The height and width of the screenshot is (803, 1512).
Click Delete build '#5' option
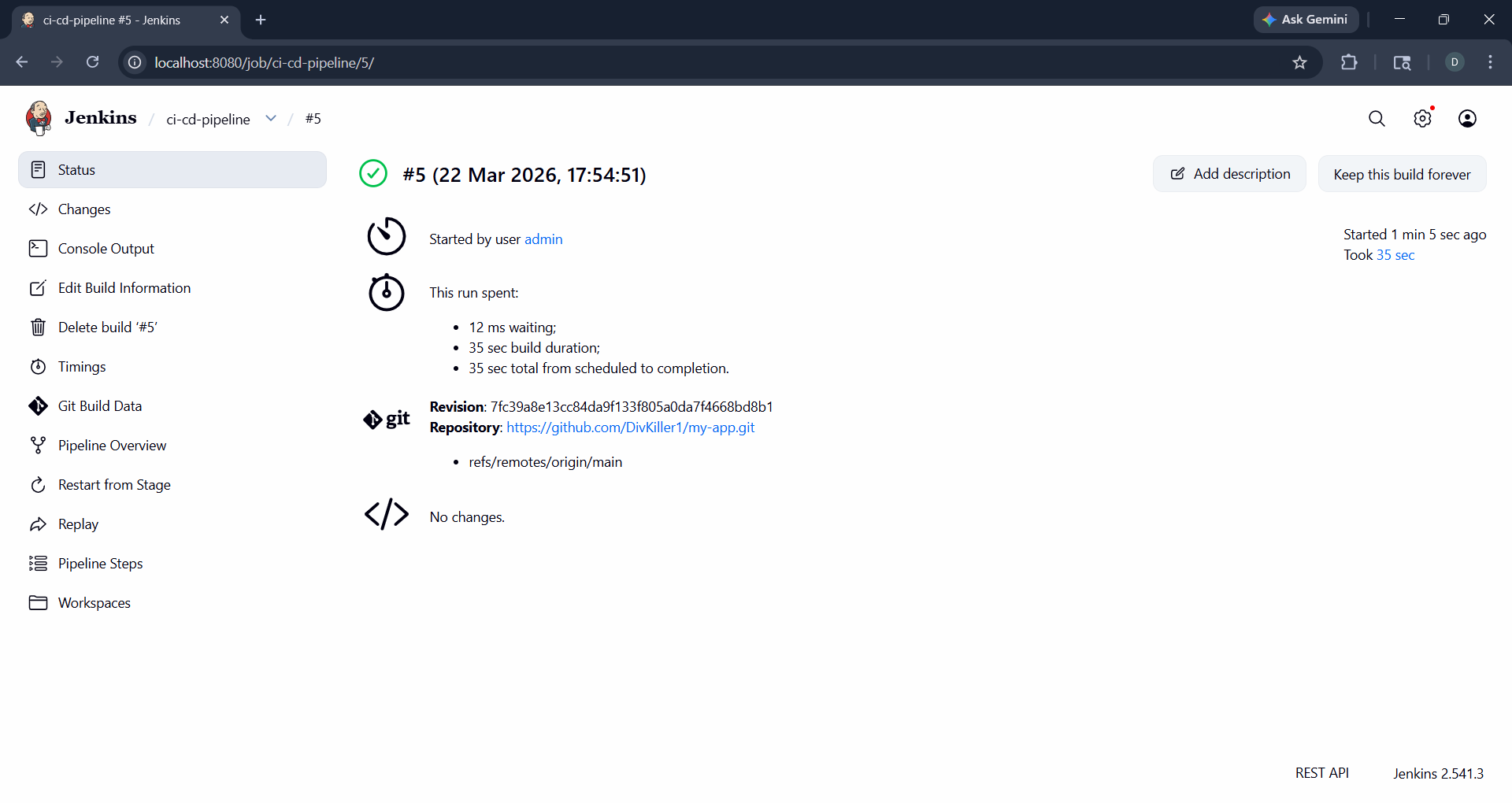click(107, 327)
